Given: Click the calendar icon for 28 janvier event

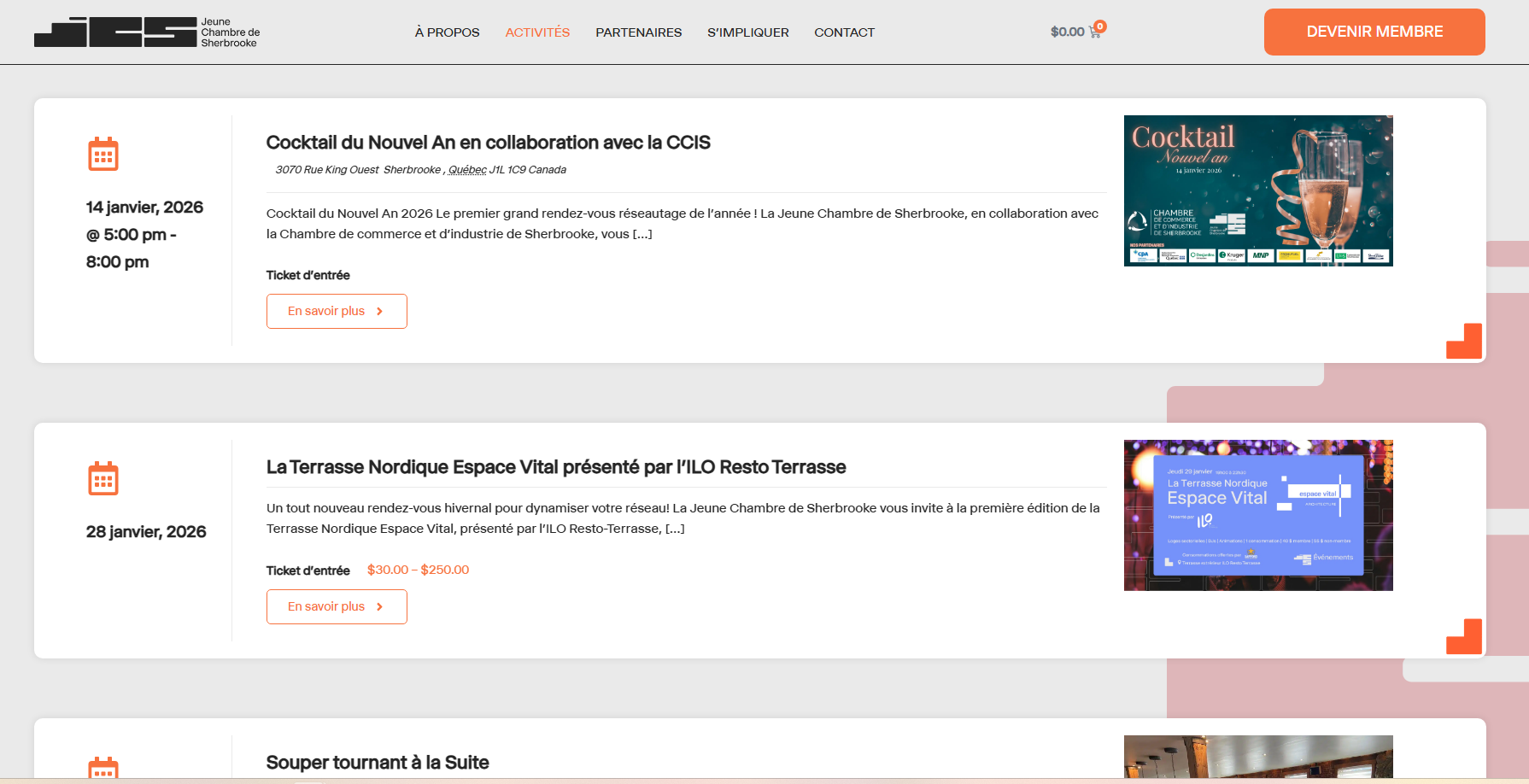Looking at the screenshot, I should 103,479.
